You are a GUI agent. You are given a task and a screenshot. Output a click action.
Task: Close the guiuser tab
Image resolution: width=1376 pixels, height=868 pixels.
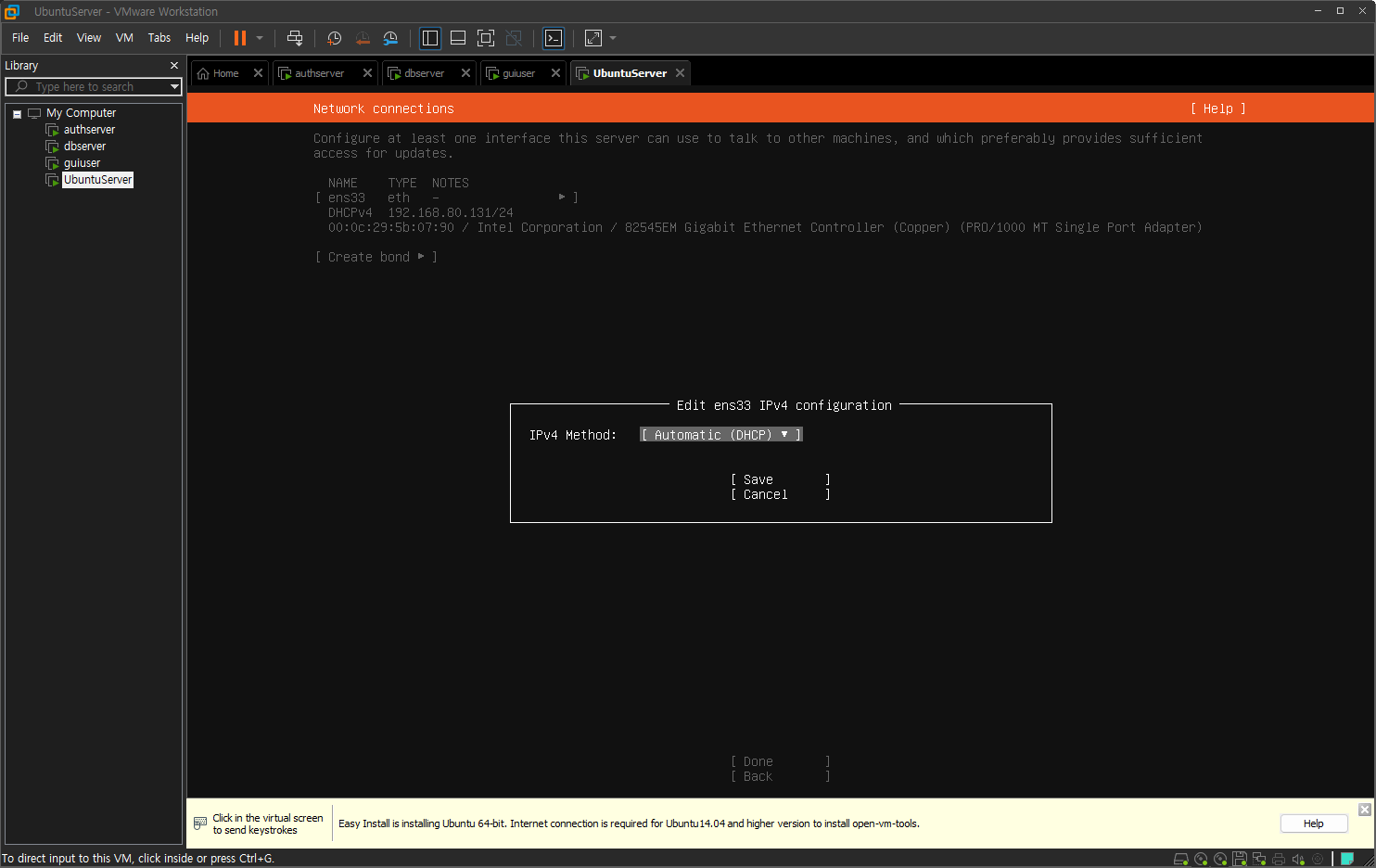click(555, 73)
